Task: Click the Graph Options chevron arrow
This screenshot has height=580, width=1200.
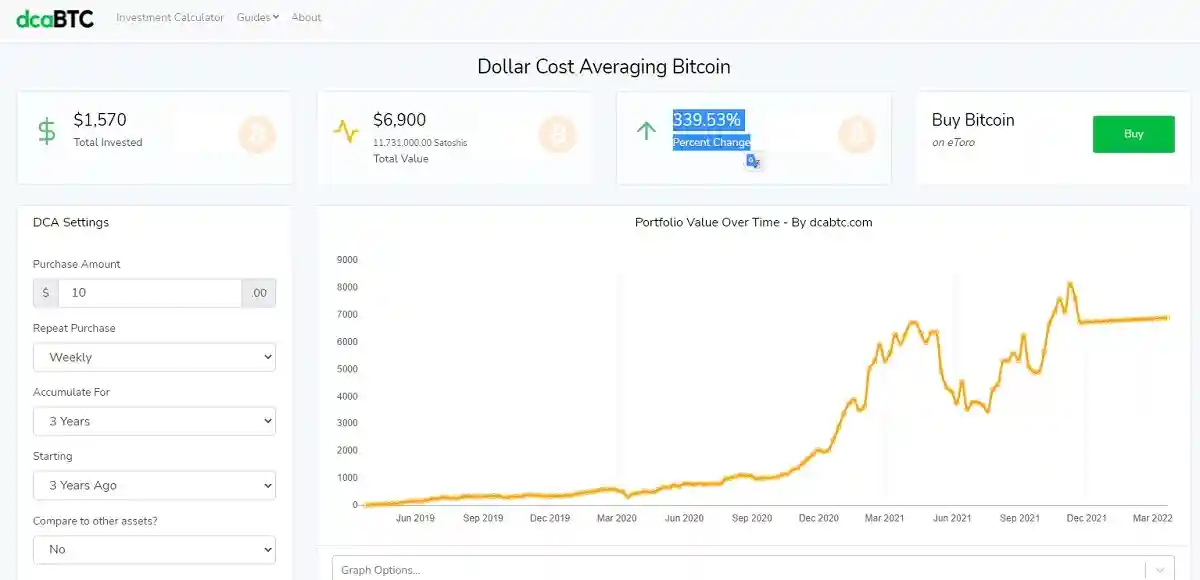Action: (x=1160, y=570)
